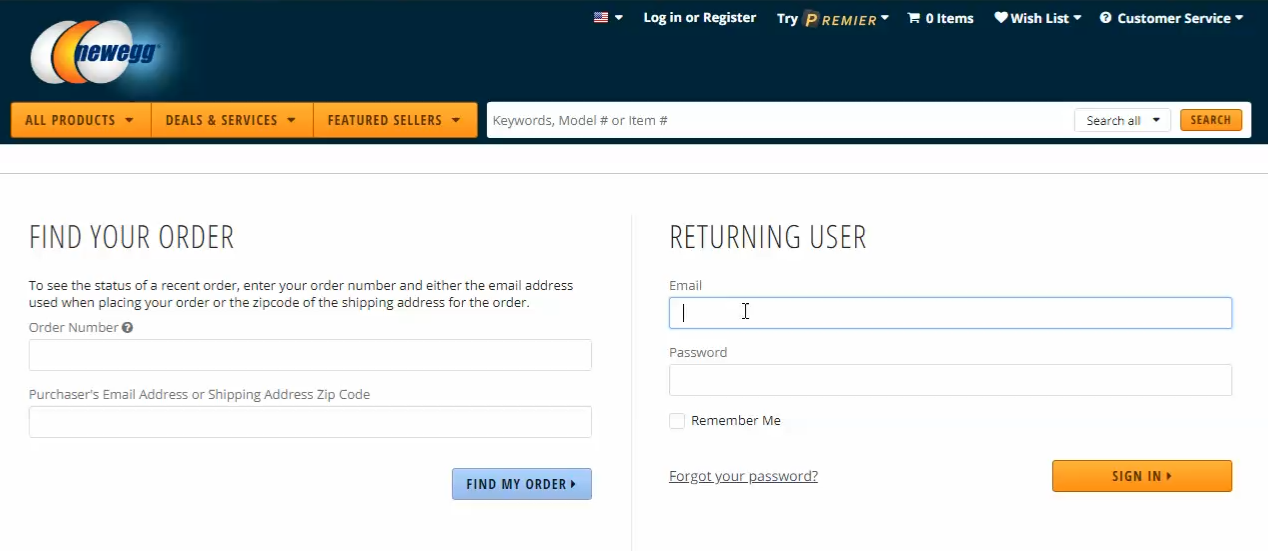Click the Premier P logo
The image size is (1268, 551).
tap(812, 19)
